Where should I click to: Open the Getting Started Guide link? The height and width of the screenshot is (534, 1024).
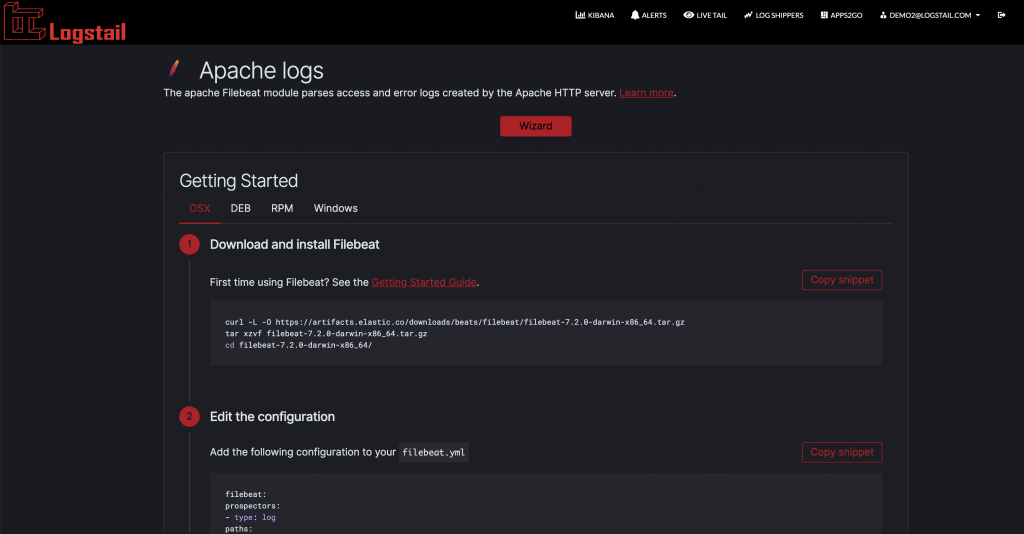424,283
